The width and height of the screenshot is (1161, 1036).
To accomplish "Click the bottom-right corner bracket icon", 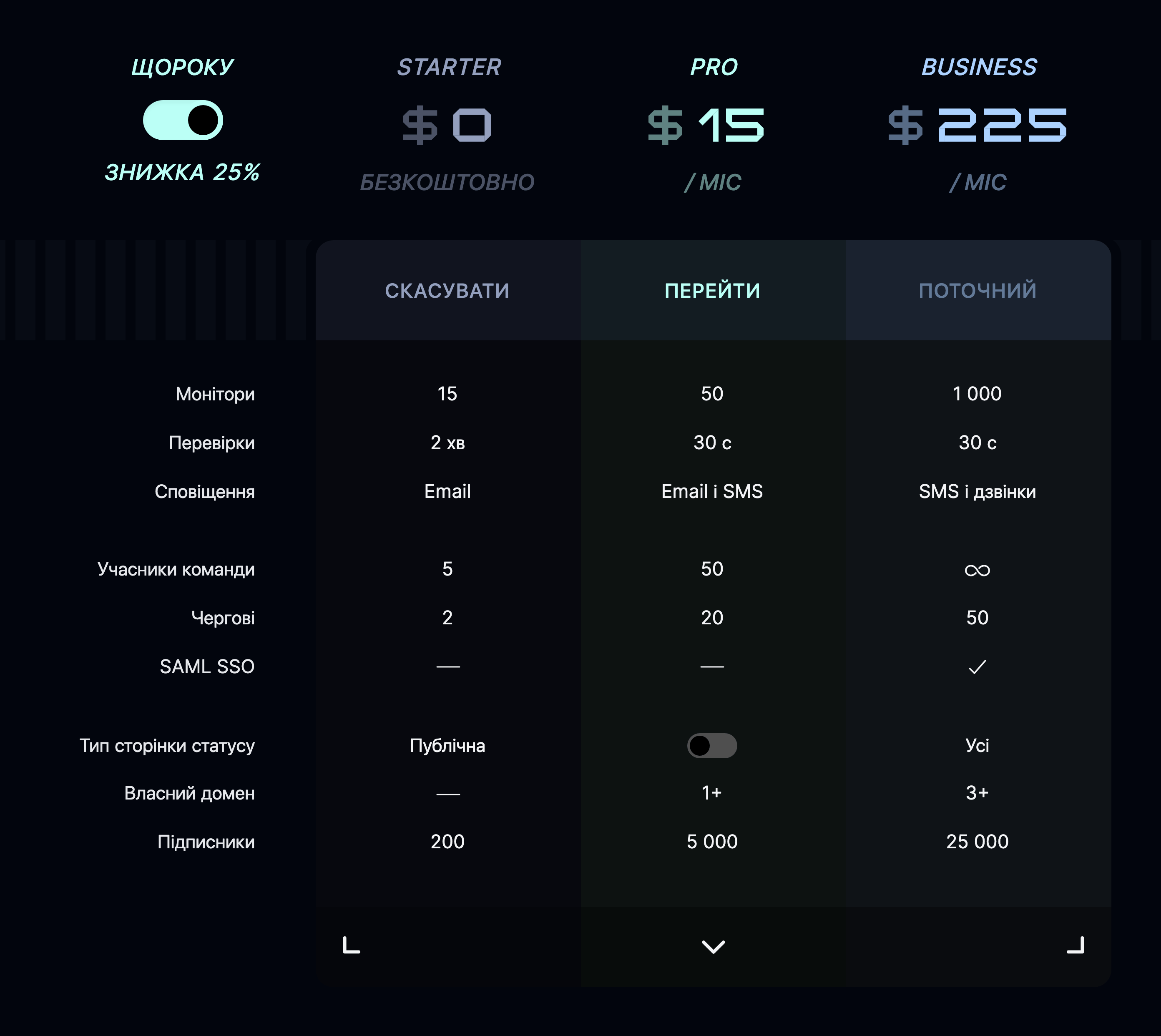I will (1076, 945).
